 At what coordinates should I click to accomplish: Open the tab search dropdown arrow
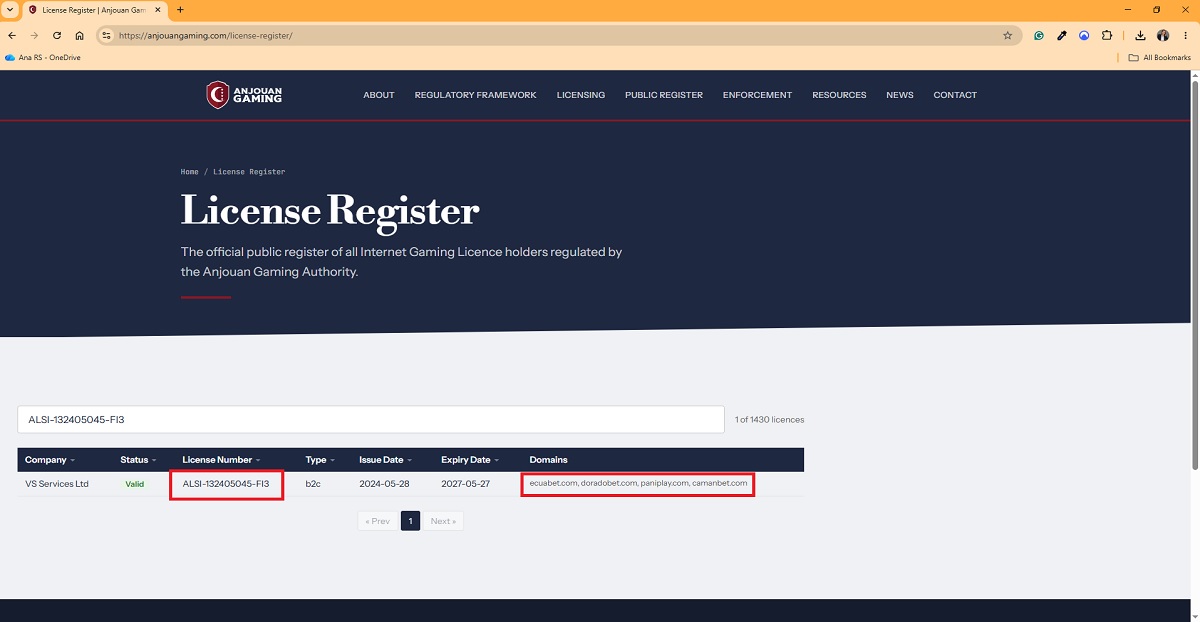9,10
